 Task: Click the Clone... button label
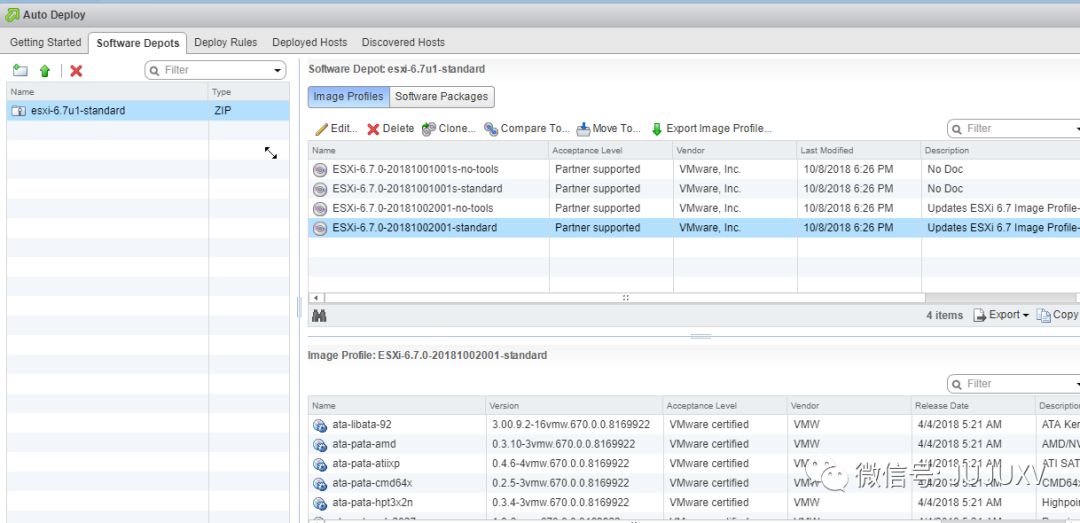coord(457,129)
